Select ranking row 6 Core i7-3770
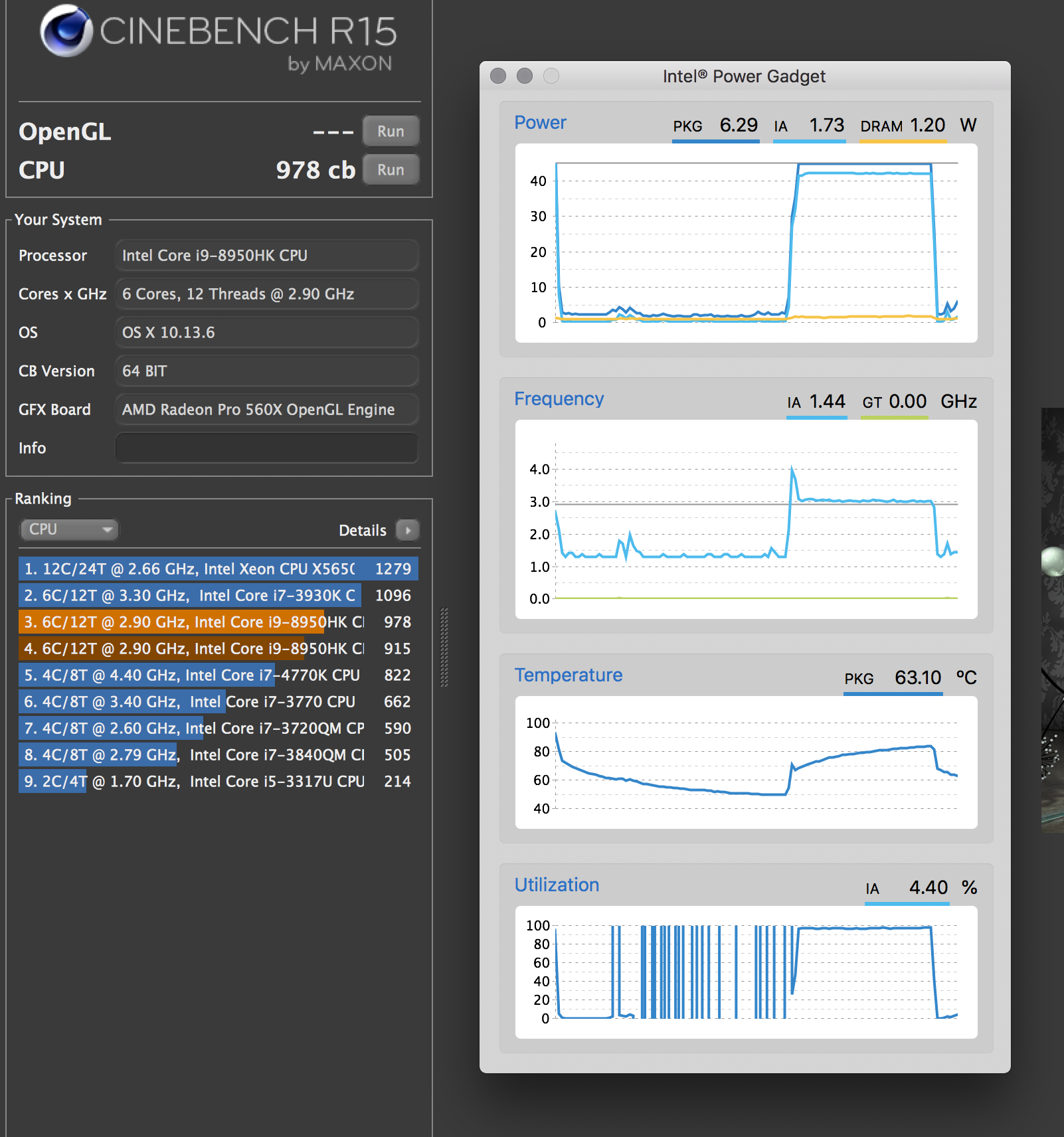 tap(219, 701)
